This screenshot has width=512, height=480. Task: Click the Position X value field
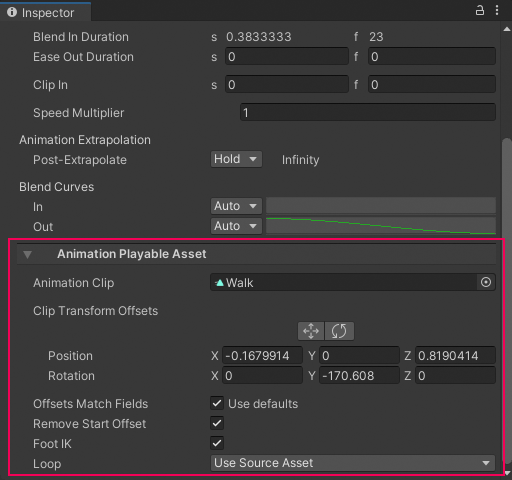coord(262,355)
